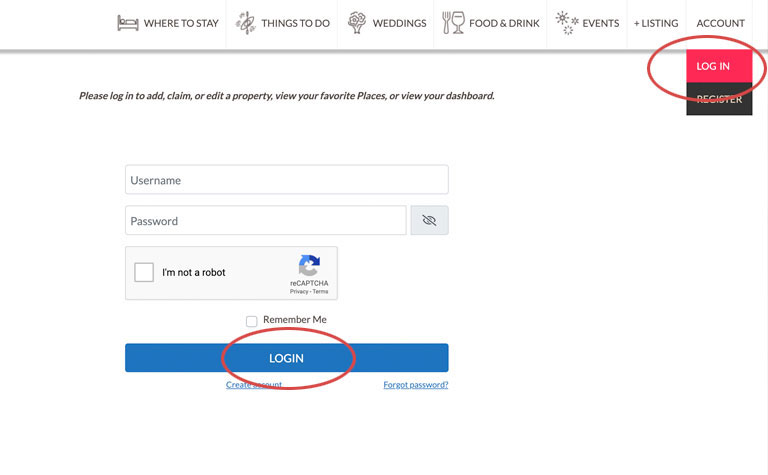Click the reCAPTCHA logo
The width and height of the screenshot is (768, 475).
(x=309, y=266)
